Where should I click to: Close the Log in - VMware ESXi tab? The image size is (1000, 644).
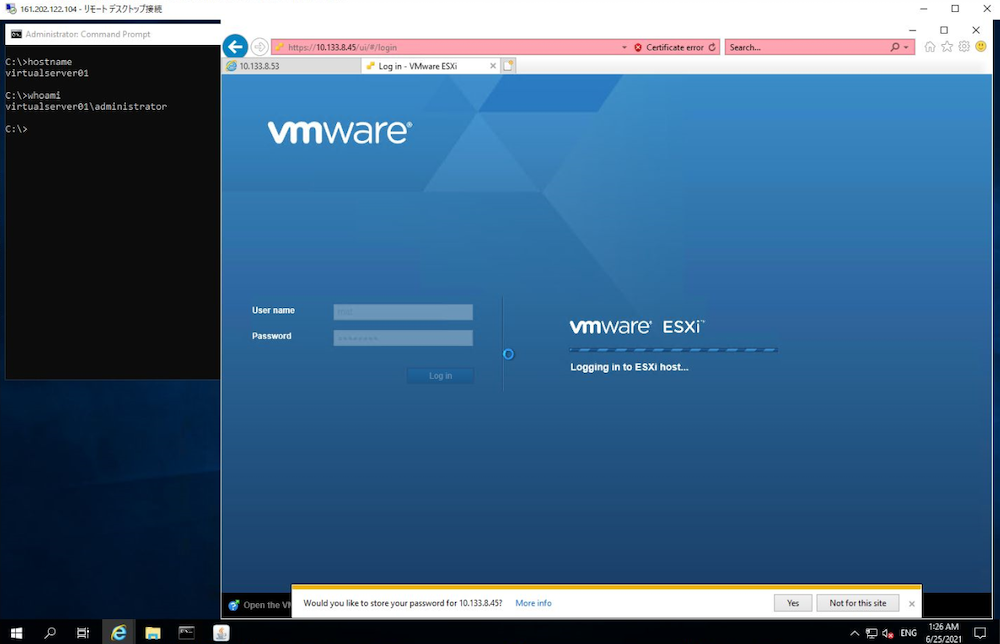click(x=492, y=66)
